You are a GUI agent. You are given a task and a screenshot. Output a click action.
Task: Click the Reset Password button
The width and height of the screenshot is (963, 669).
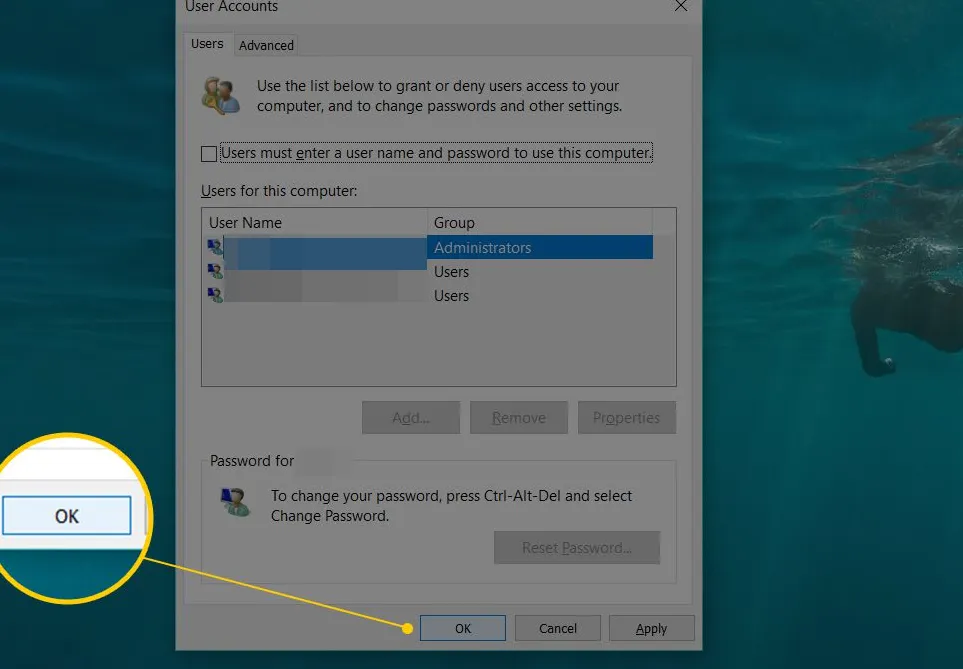click(x=577, y=547)
